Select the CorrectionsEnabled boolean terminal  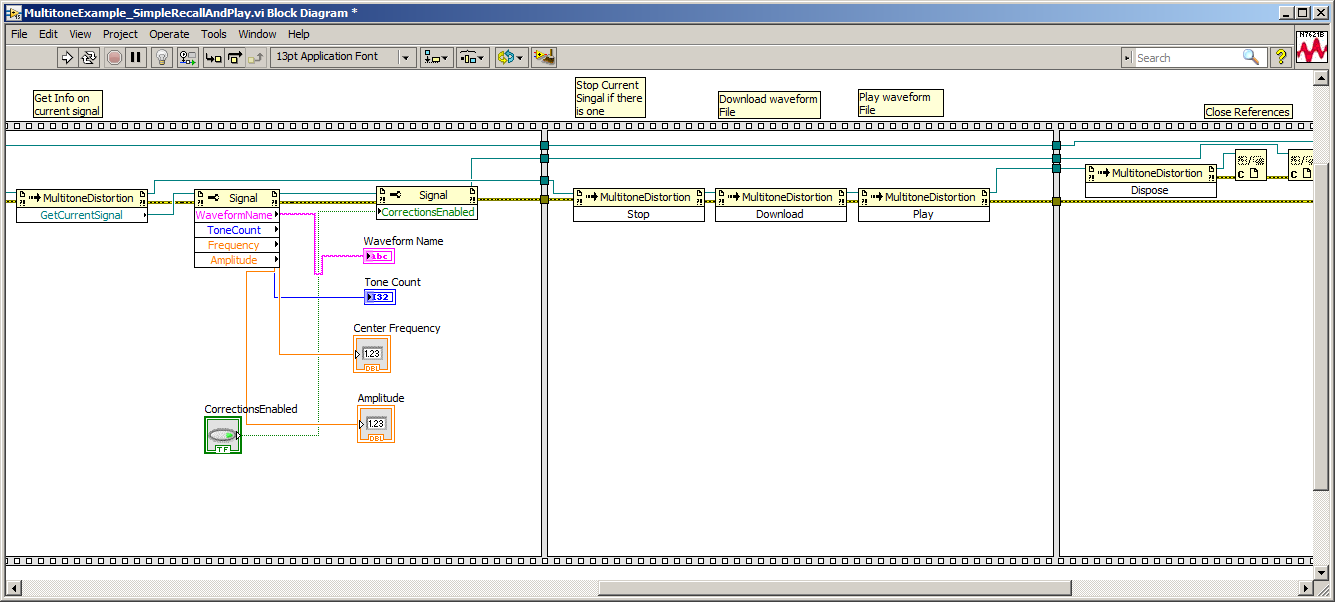pyautogui.click(x=223, y=435)
